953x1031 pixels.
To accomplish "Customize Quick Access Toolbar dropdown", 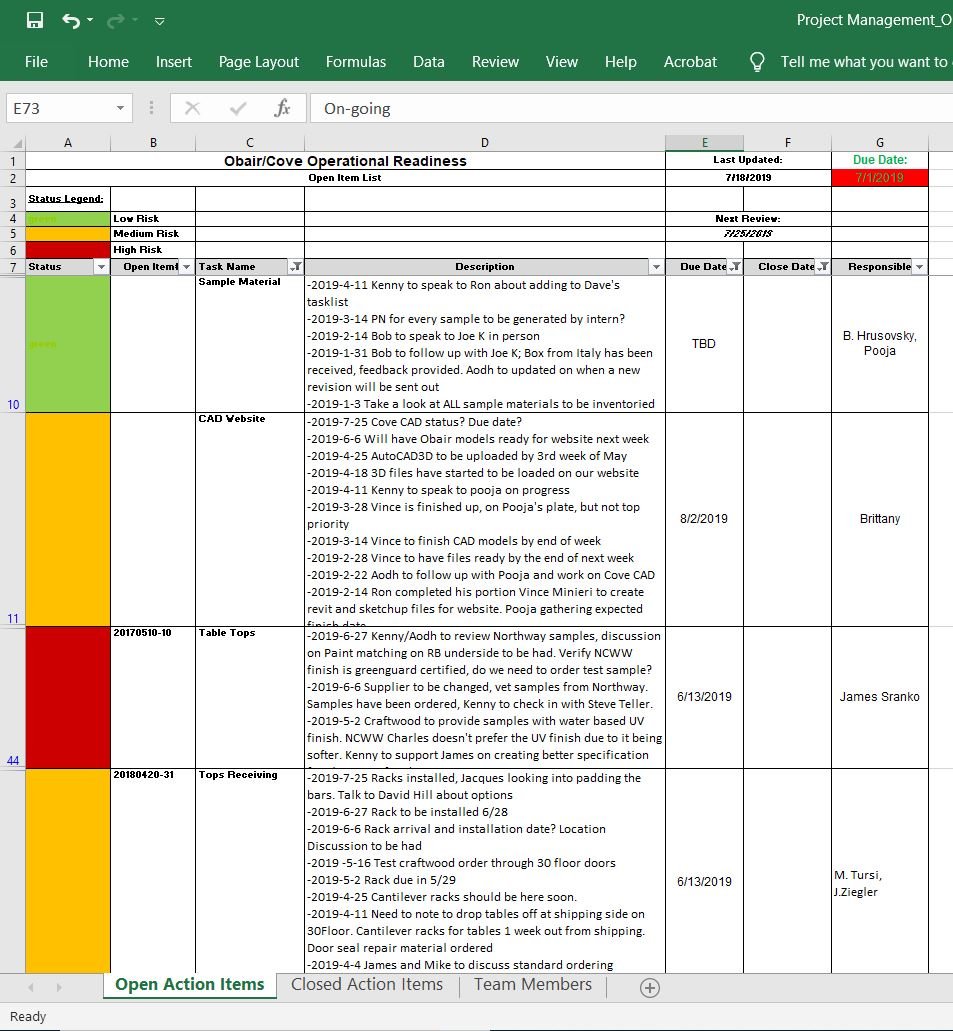I will coord(159,21).
